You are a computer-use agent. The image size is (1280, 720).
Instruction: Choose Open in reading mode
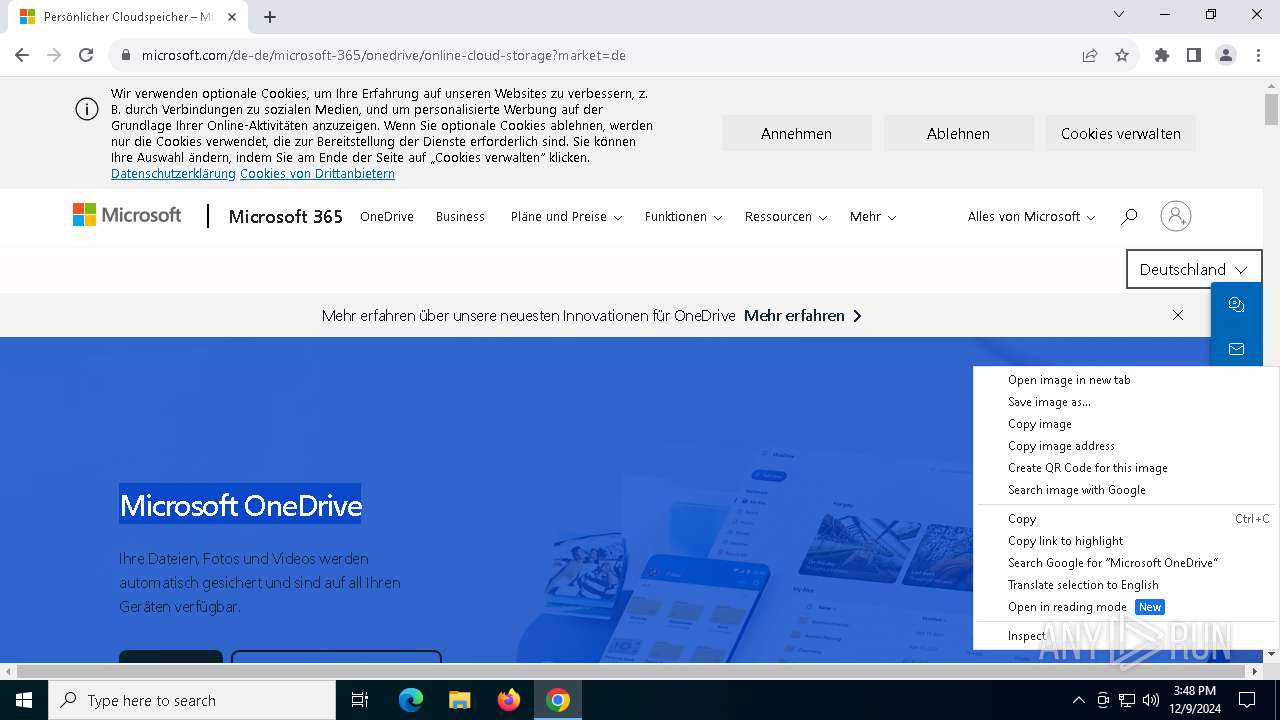pos(1126,607)
